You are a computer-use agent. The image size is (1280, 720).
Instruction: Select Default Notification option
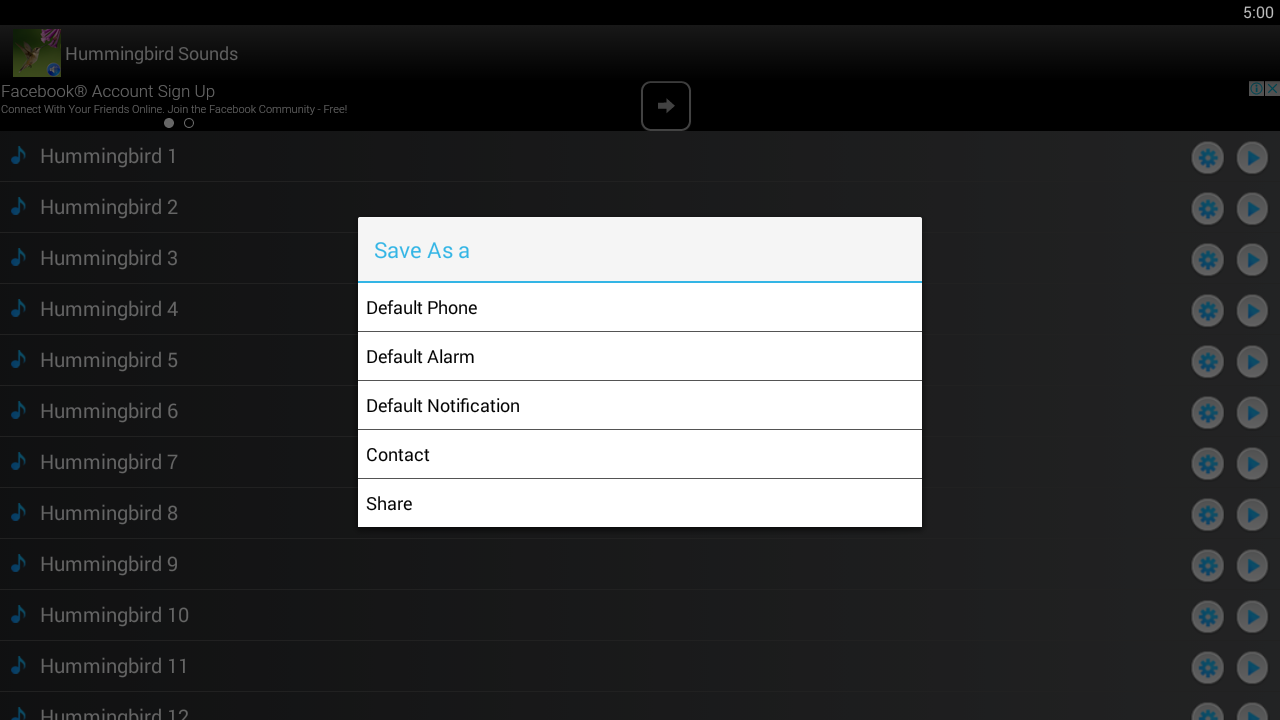tap(640, 405)
